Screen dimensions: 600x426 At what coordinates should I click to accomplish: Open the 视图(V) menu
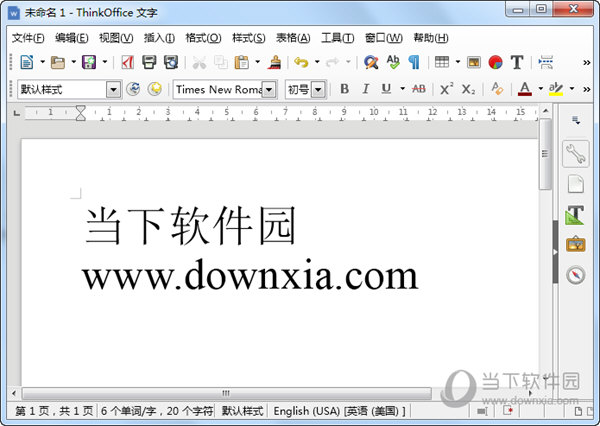[x=116, y=38]
